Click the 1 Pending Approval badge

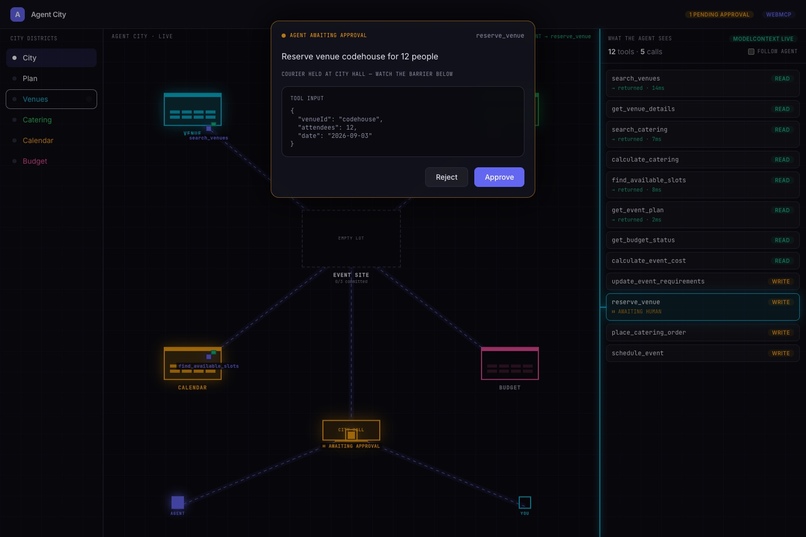tap(719, 14)
